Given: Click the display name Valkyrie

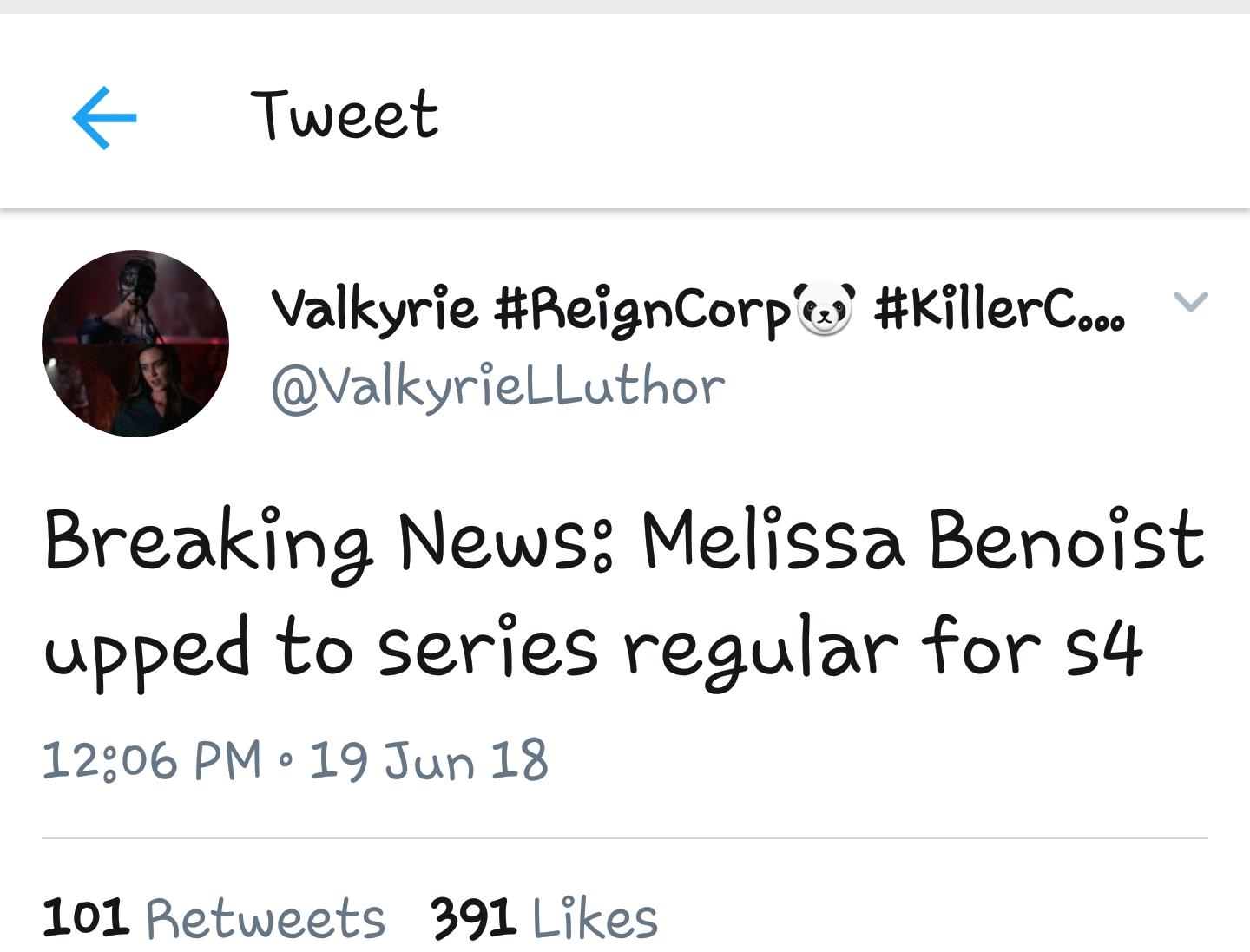Looking at the screenshot, I should [374, 308].
